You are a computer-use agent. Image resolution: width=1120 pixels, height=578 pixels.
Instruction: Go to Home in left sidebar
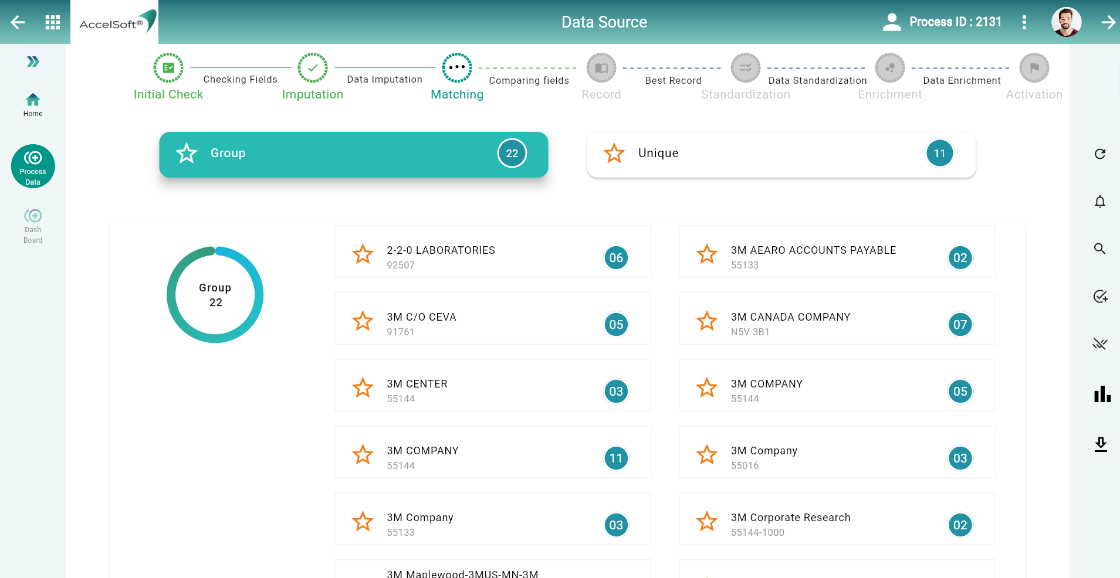tap(33, 104)
